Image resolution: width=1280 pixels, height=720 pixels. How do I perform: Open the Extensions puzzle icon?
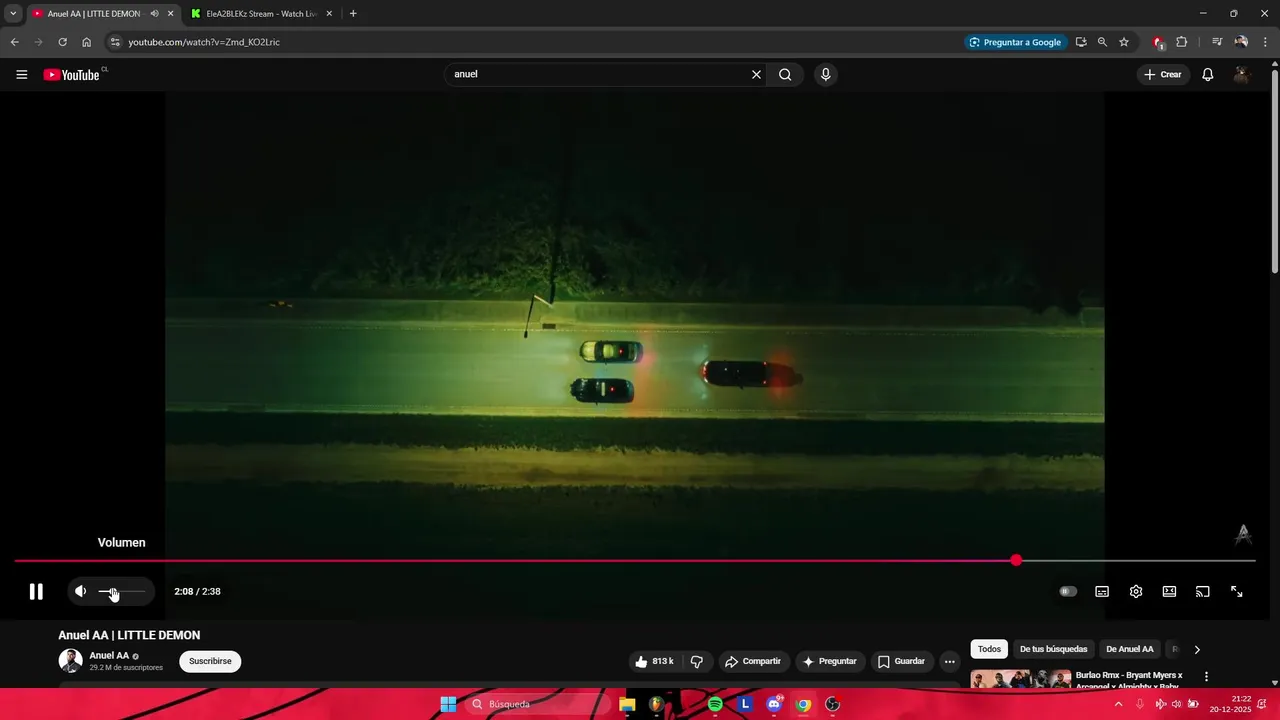tap(1182, 42)
